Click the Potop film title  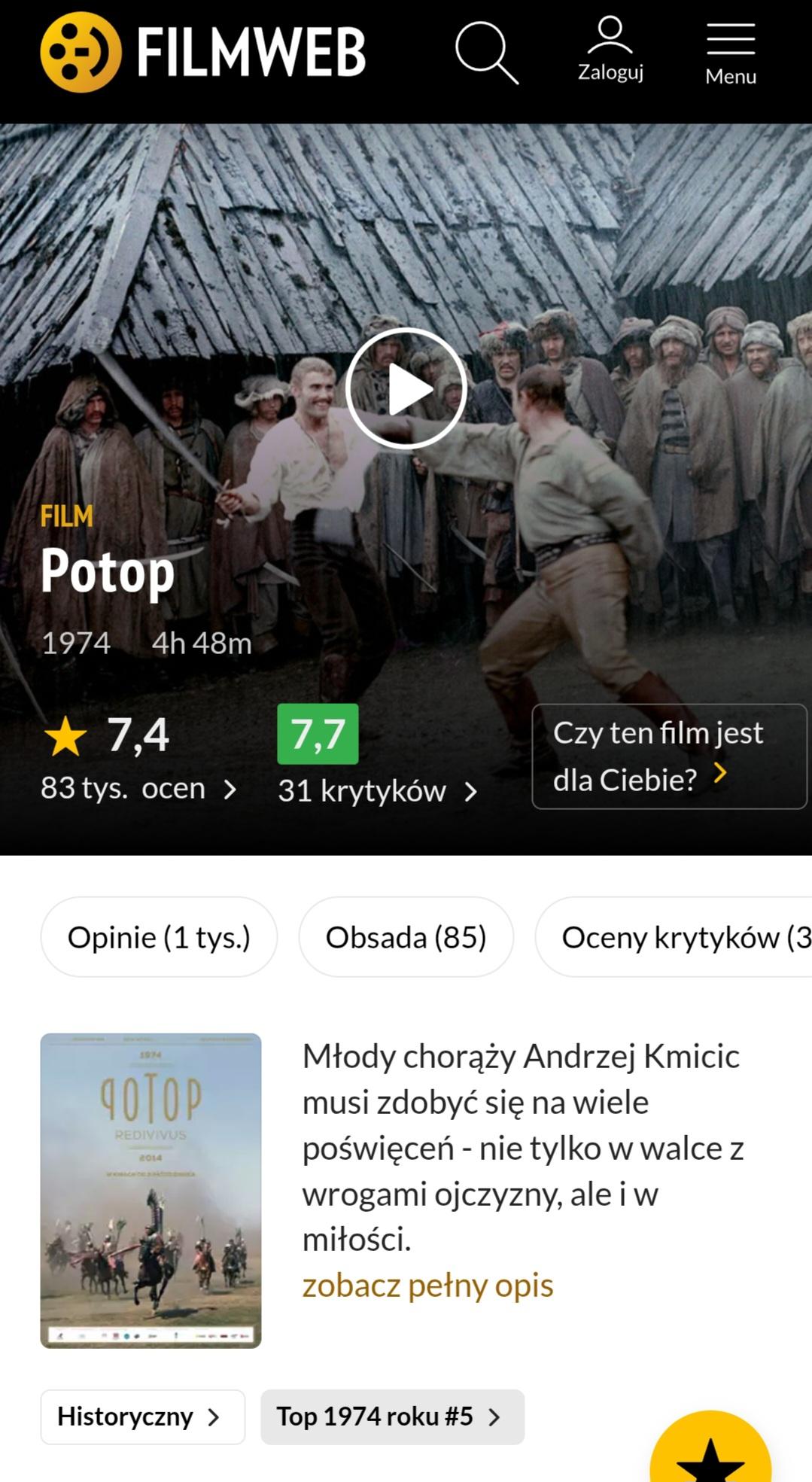click(108, 573)
